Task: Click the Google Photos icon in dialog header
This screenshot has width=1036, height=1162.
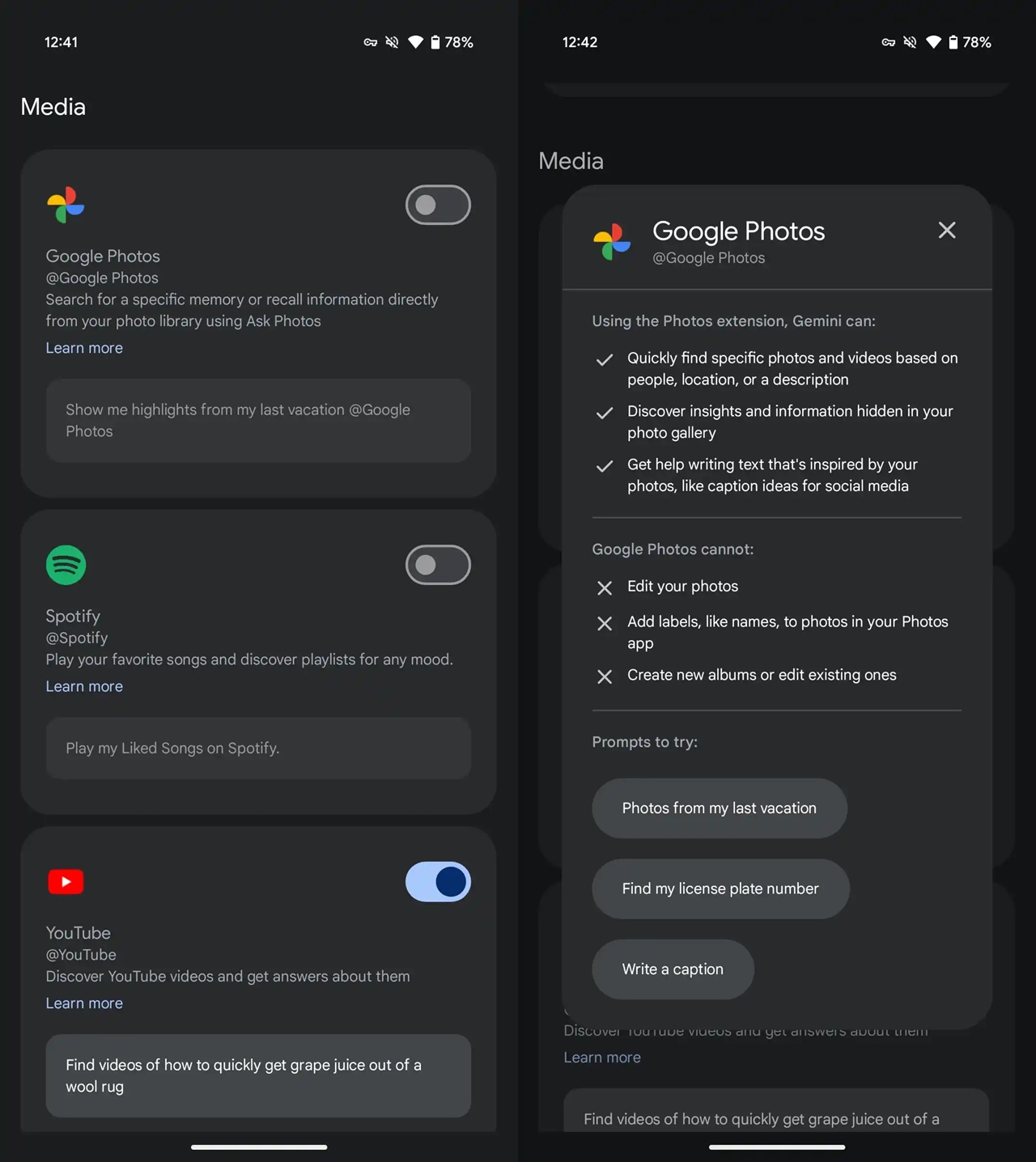Action: point(612,242)
